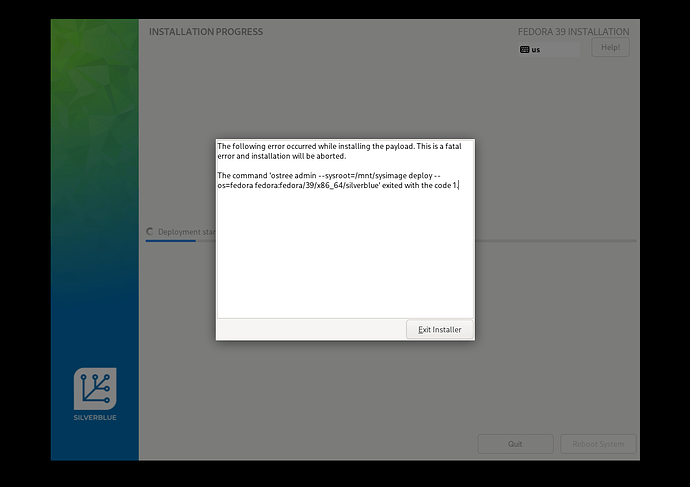Click the Silverblue logo icon

click(95, 389)
